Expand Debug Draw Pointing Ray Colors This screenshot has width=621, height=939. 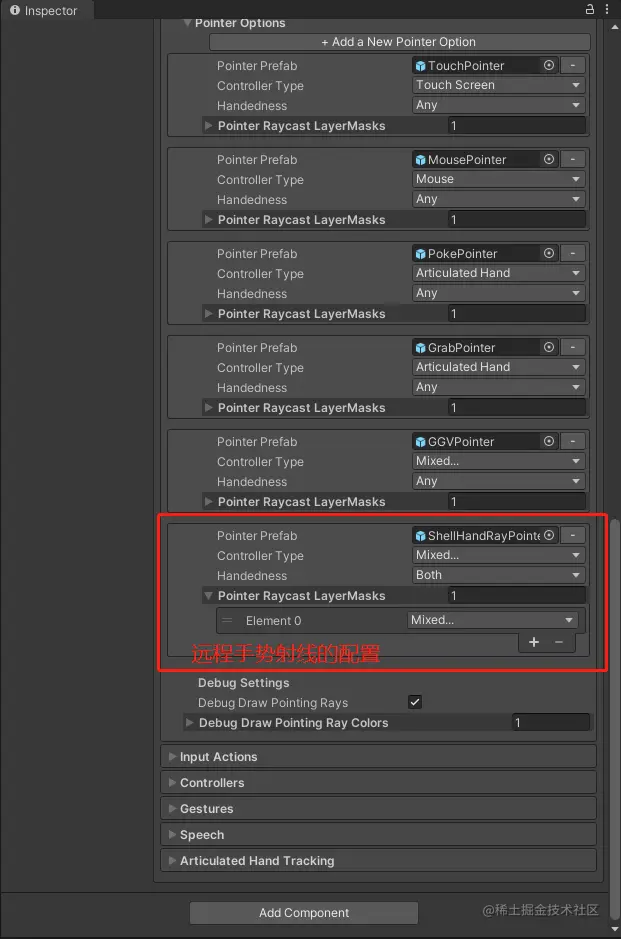tap(189, 722)
